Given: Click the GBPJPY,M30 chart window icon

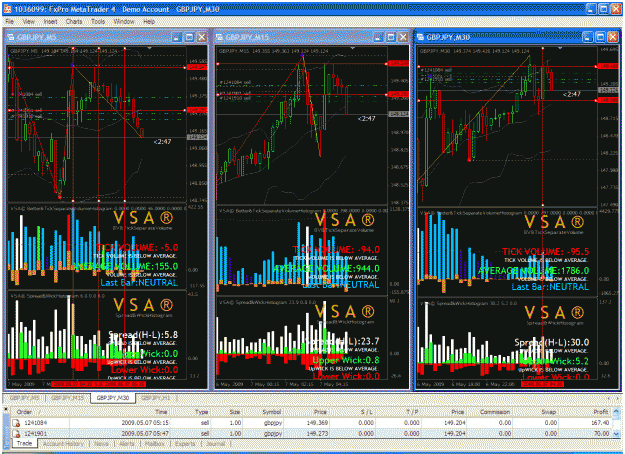Looking at the screenshot, I should pyautogui.click(x=420, y=37).
